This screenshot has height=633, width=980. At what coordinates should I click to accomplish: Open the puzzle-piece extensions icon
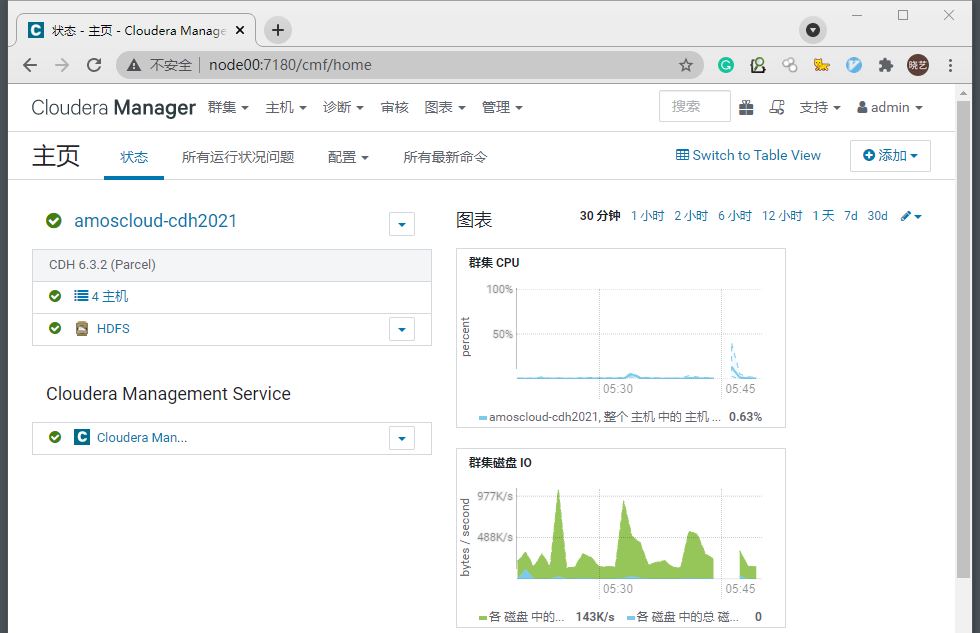tap(886, 65)
